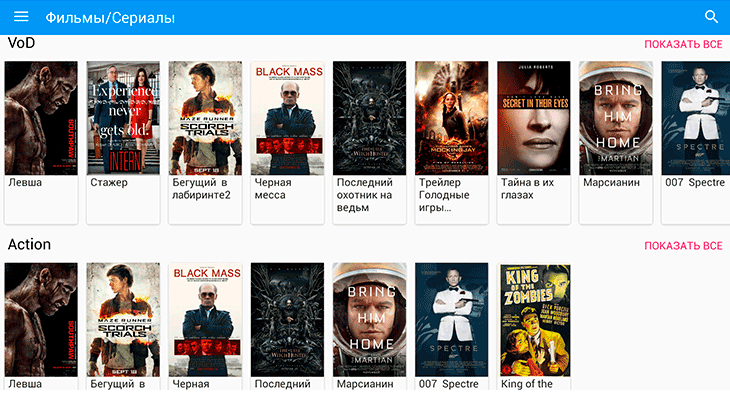This screenshot has width=730, height=400.
Task: Open Стажер (Intern) poster in VoD
Action: [123, 118]
